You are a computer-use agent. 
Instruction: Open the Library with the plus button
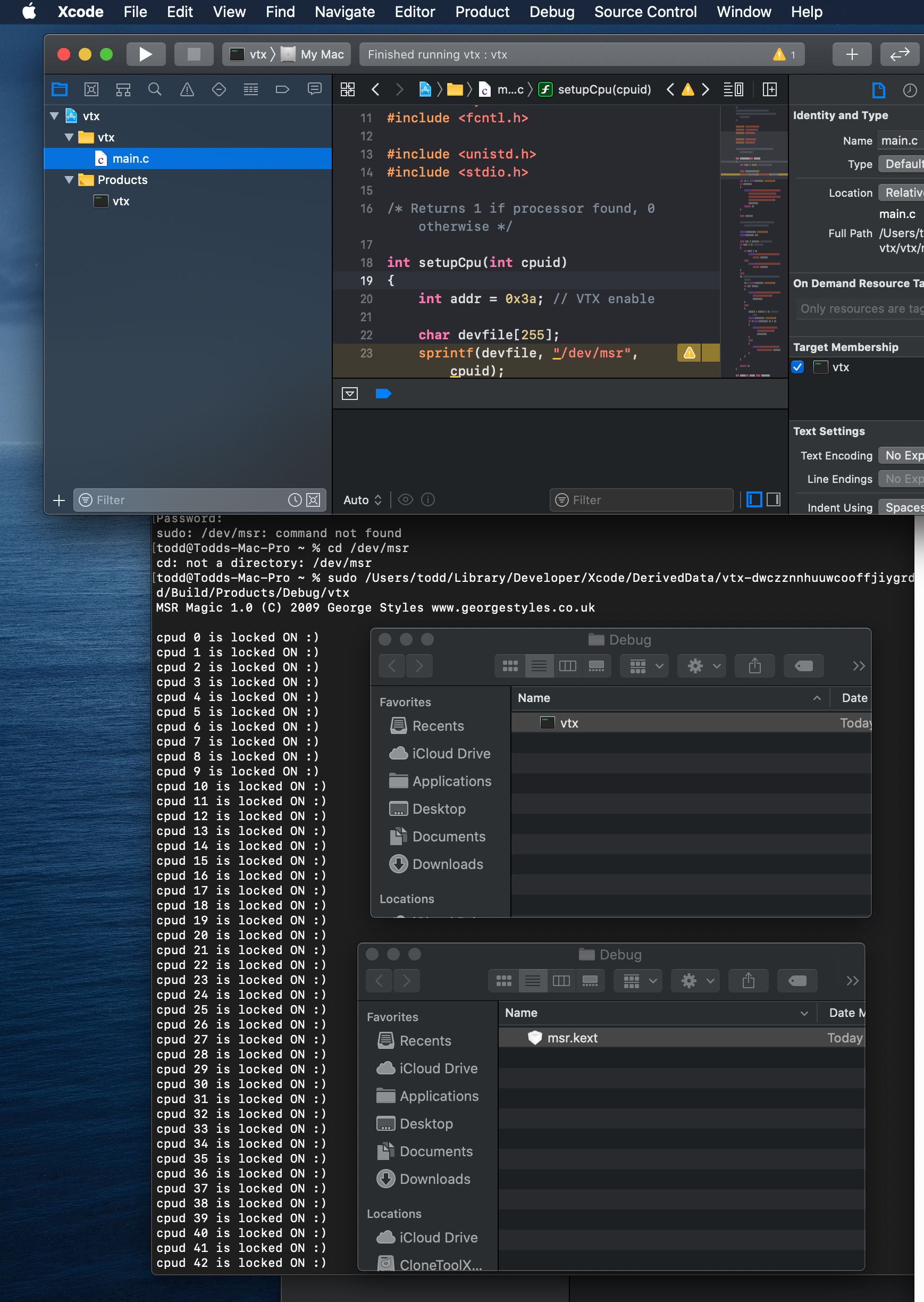click(852, 54)
